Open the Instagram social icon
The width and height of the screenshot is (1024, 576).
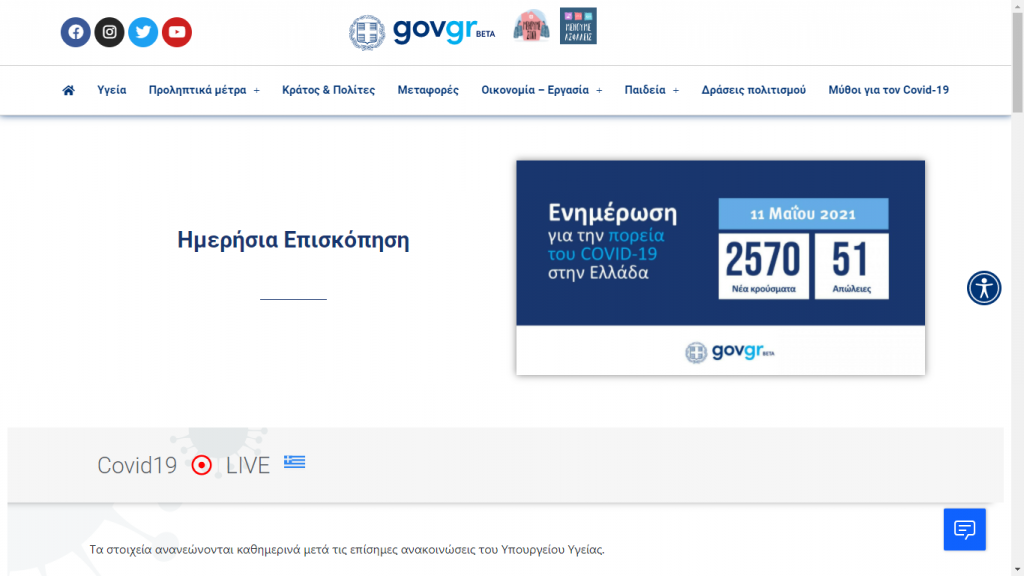pyautogui.click(x=110, y=32)
